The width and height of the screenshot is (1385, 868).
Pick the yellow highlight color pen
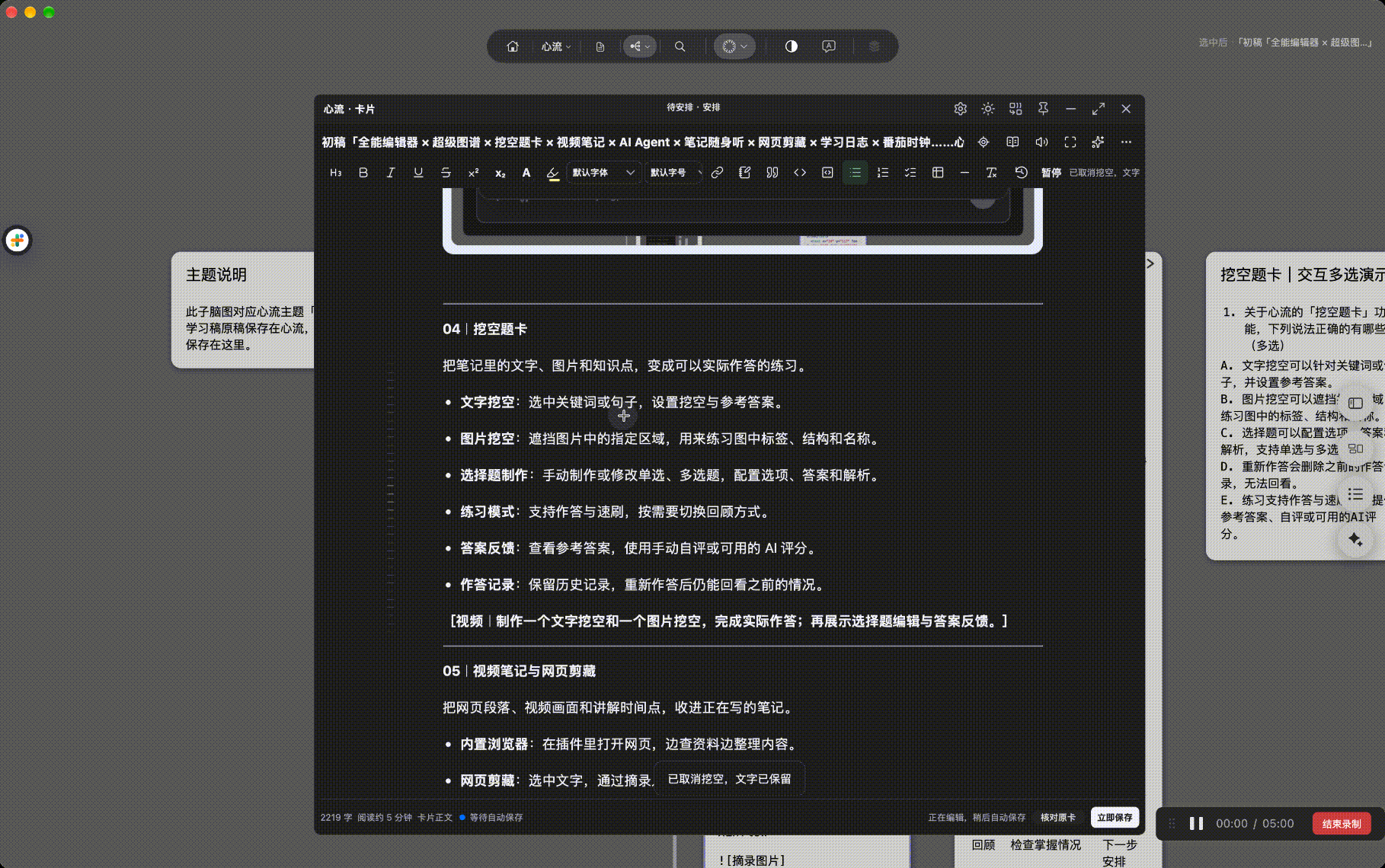553,174
